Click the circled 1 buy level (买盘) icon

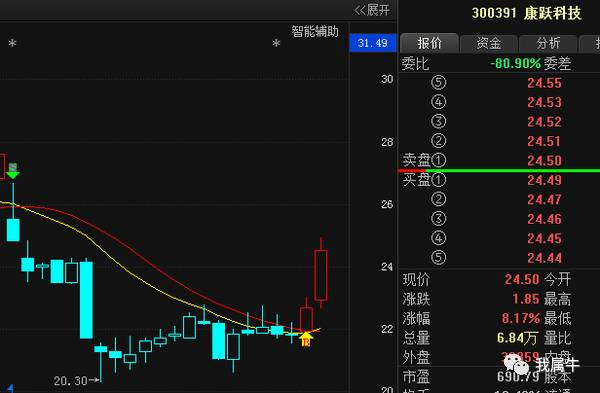click(x=439, y=180)
